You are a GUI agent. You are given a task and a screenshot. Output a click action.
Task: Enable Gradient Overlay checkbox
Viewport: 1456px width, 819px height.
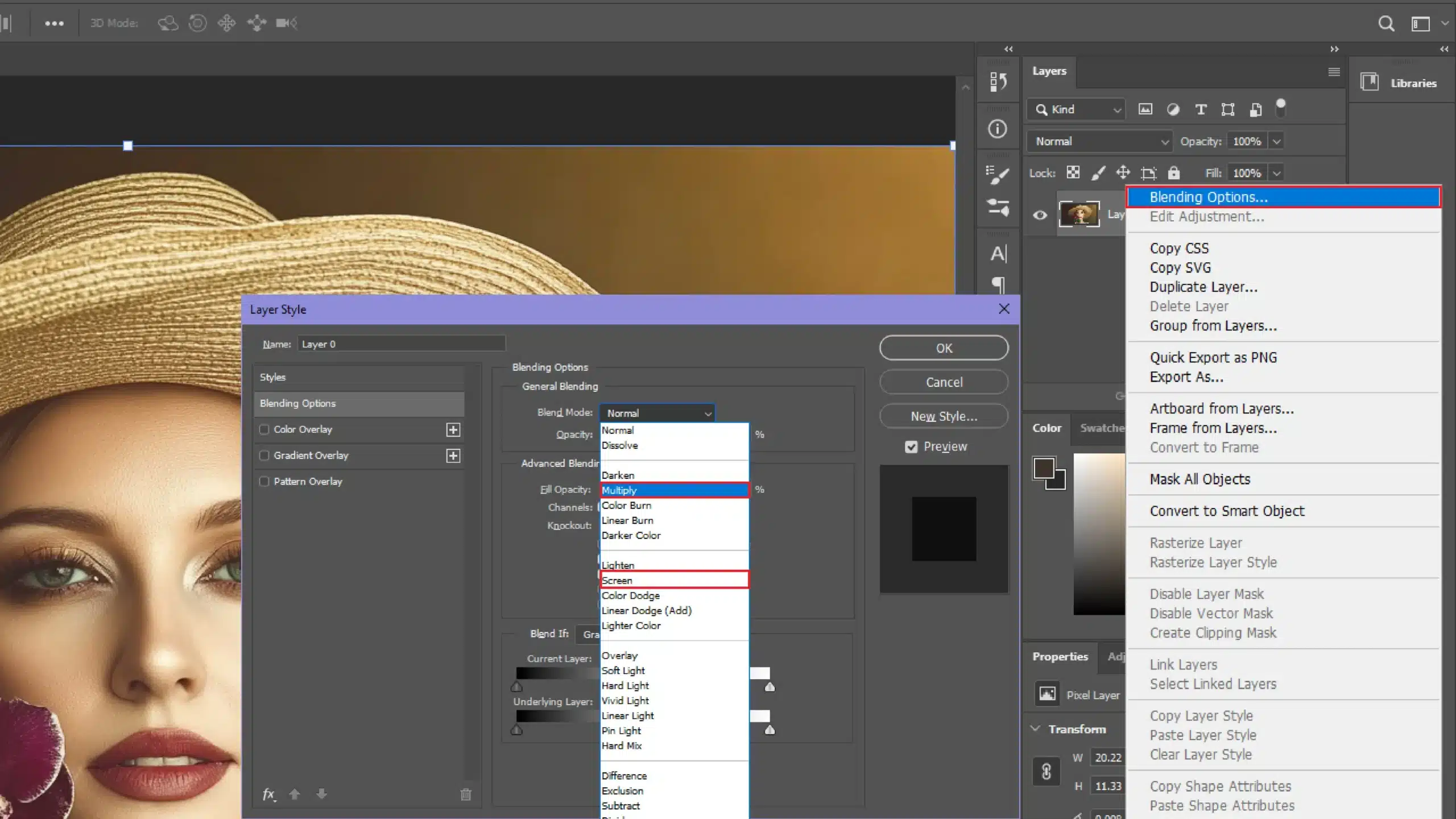(264, 455)
